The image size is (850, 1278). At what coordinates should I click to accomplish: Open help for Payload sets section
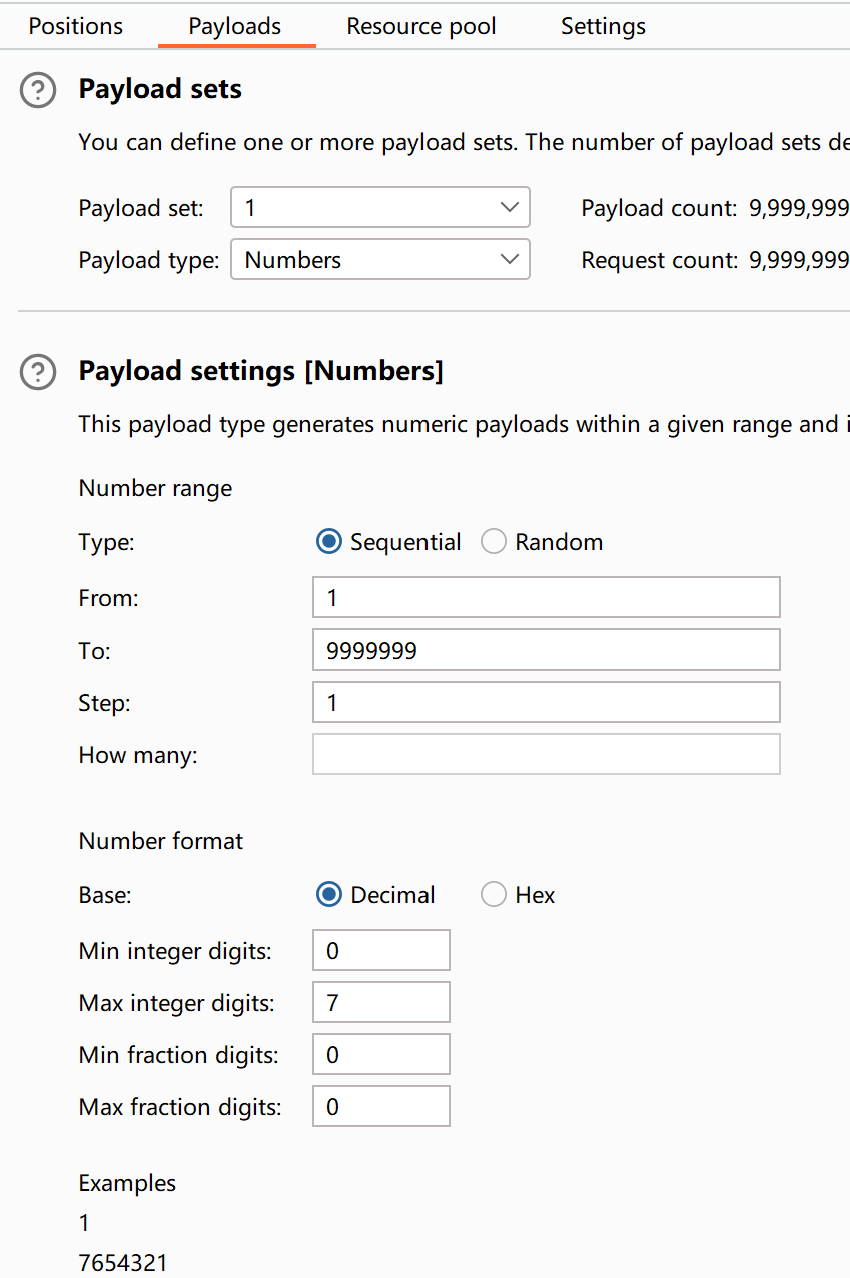[x=38, y=91]
